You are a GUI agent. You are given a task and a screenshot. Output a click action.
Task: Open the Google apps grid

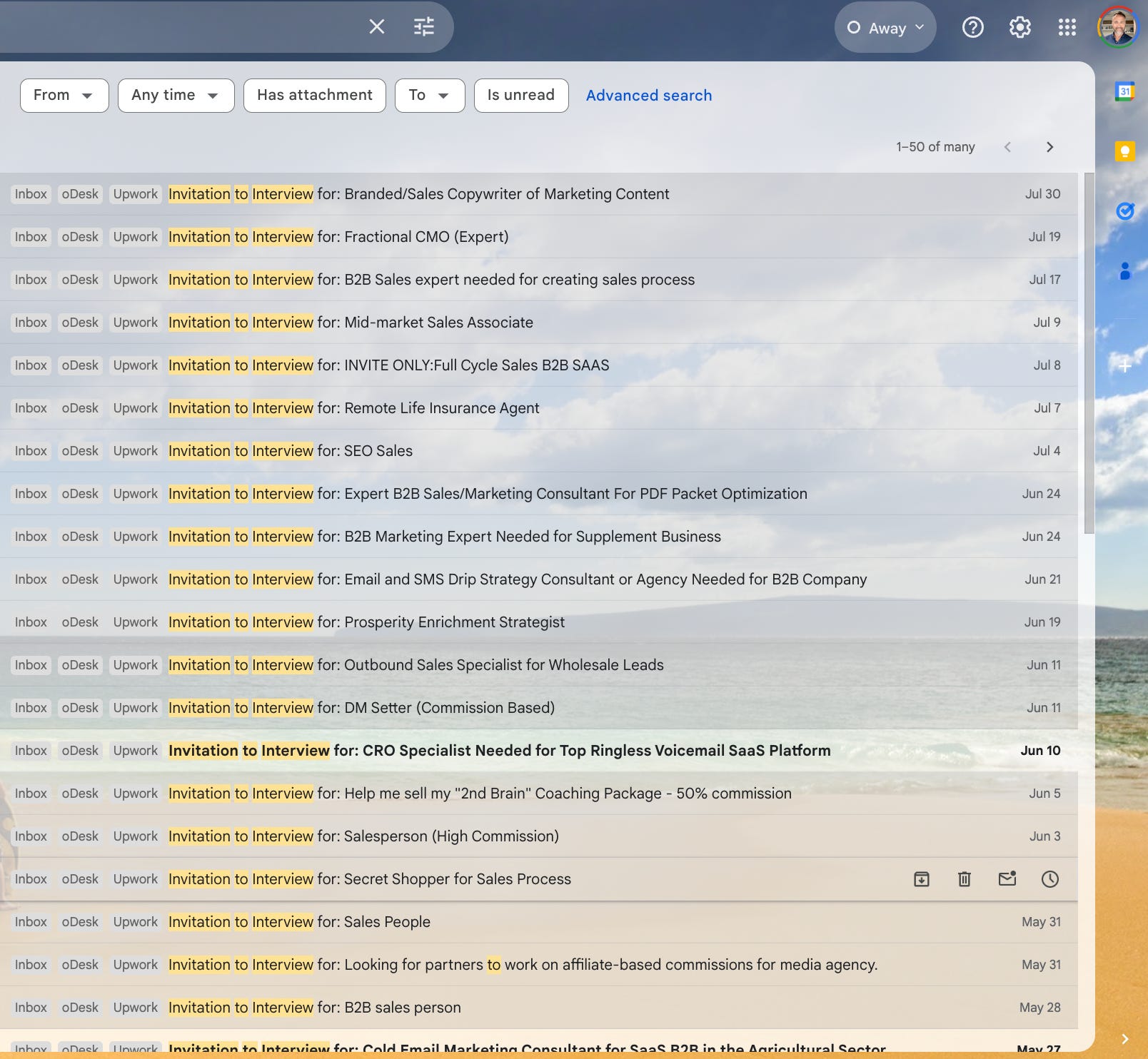(x=1067, y=27)
